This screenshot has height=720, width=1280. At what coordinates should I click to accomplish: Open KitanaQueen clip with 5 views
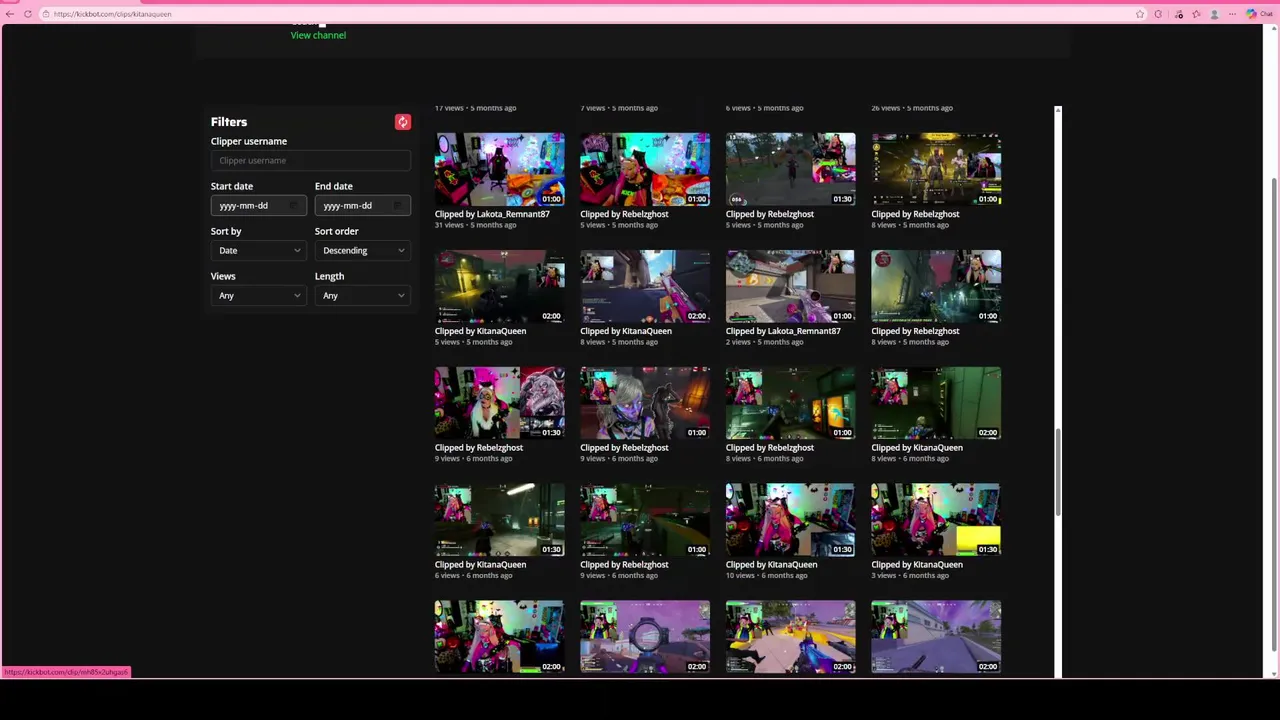(x=499, y=286)
